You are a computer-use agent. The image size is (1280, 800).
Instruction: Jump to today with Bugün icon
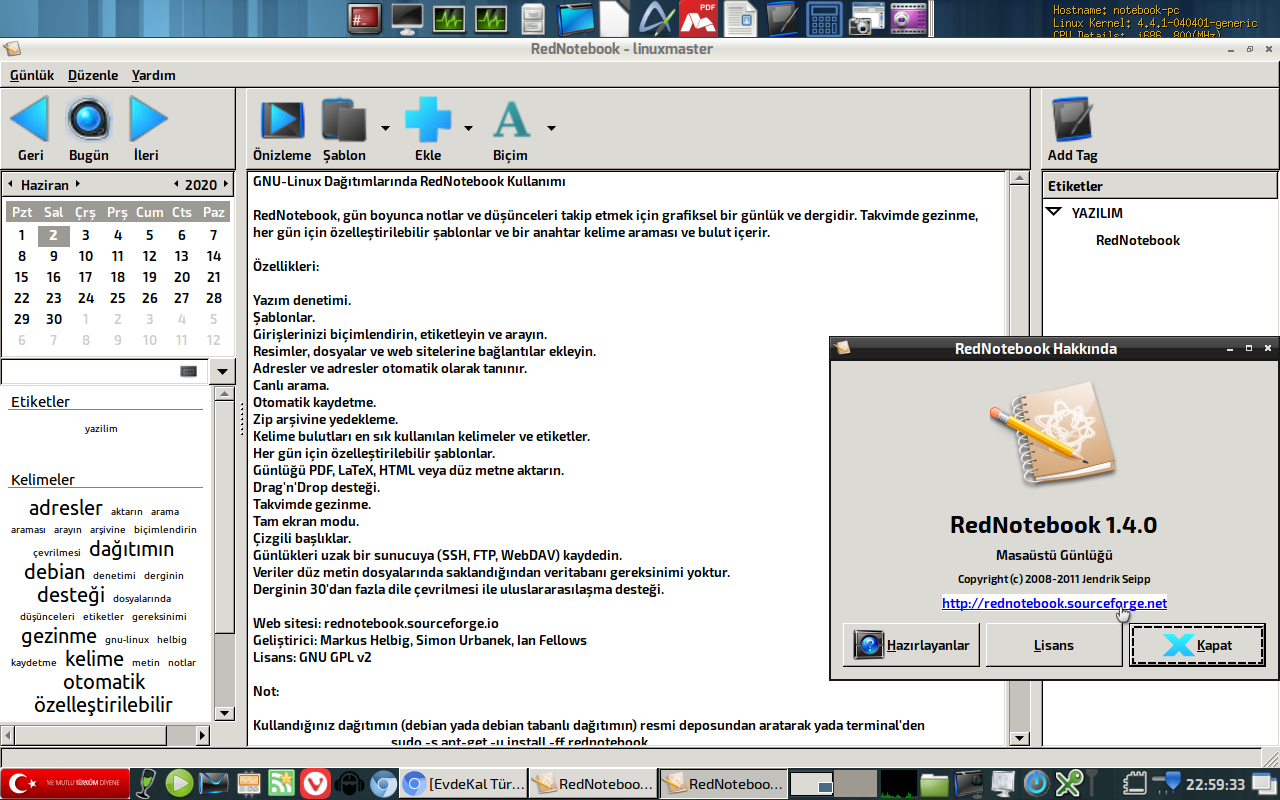(x=88, y=120)
